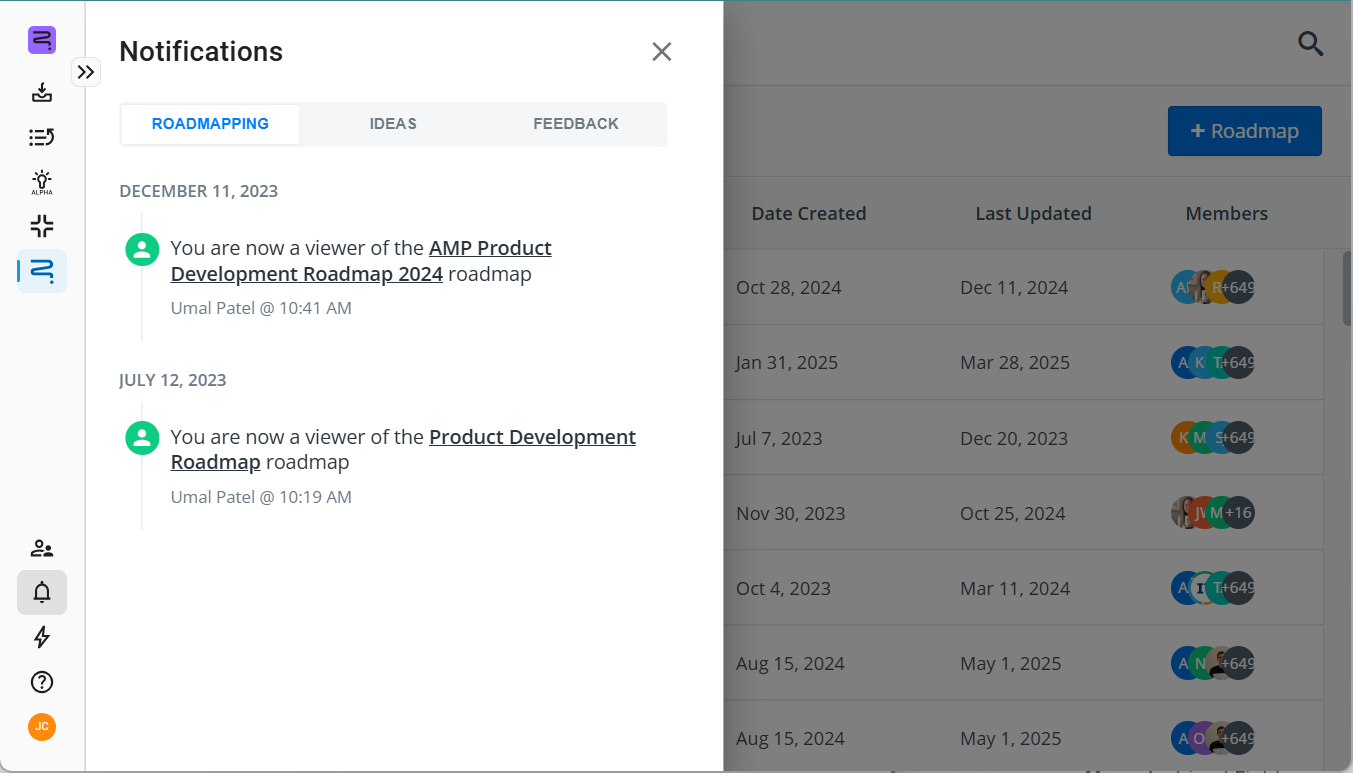The width and height of the screenshot is (1353, 773).
Task: Open the inbox download tray icon
Action: click(x=42, y=93)
